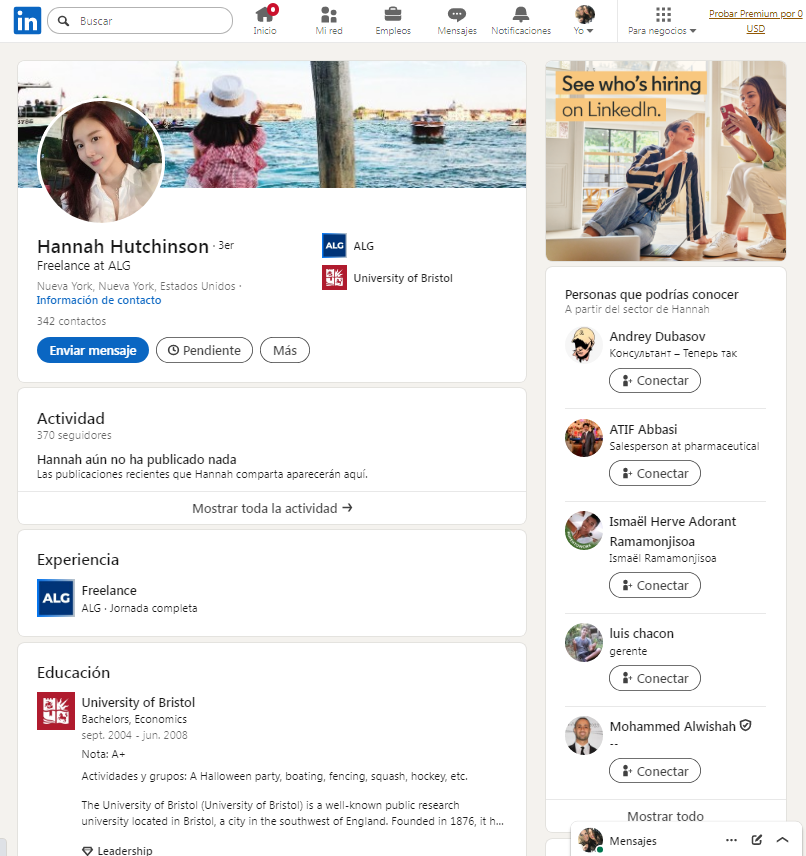Connect with Ismaël Ramamonjisoa

(x=655, y=585)
